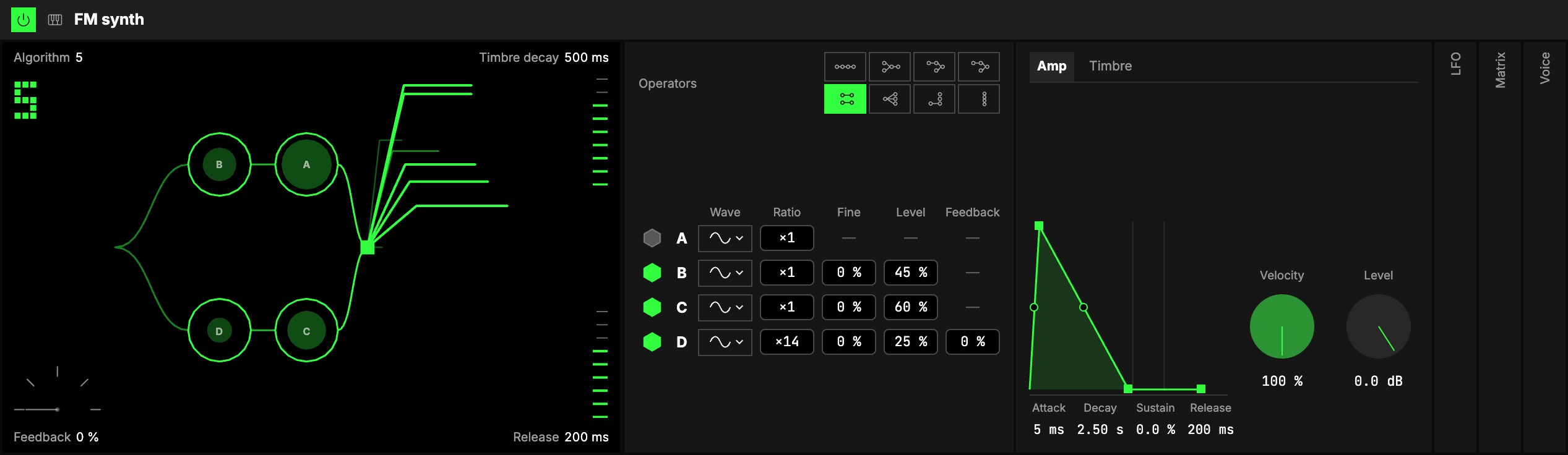Click operator D node in the algorithm graph

(219, 331)
